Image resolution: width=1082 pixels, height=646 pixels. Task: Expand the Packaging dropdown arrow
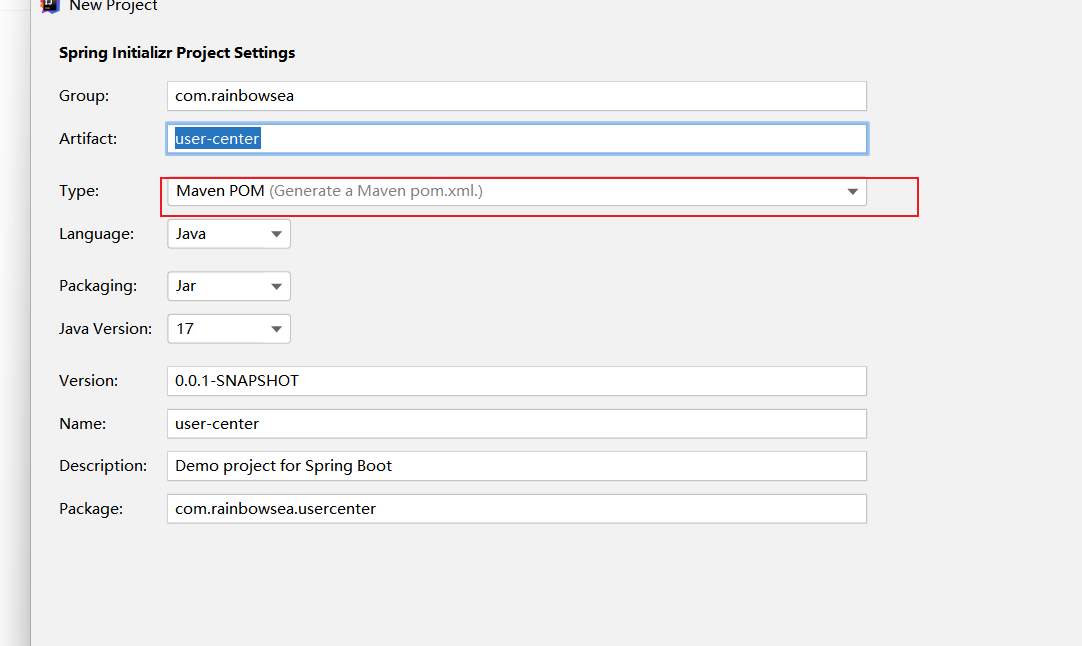(x=276, y=287)
